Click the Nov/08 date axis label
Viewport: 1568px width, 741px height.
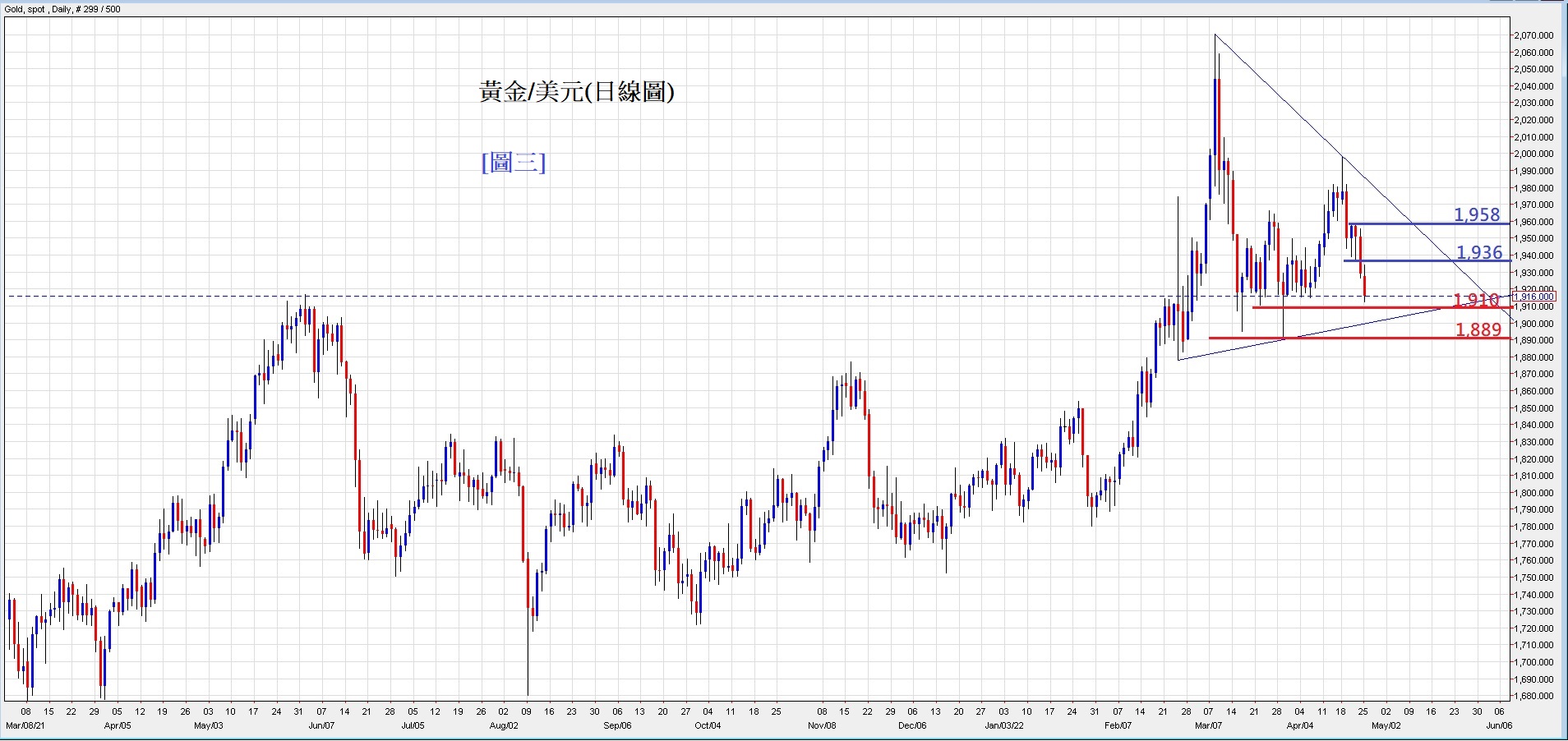[822, 725]
